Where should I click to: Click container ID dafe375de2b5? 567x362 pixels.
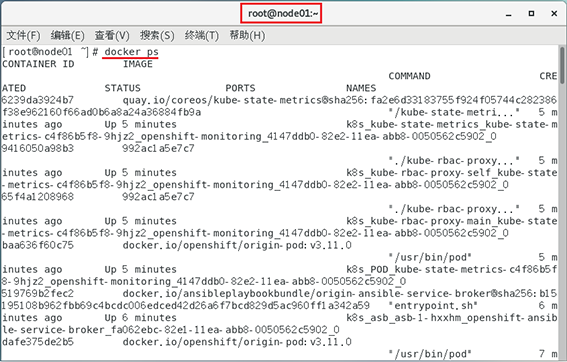click(x=38, y=342)
